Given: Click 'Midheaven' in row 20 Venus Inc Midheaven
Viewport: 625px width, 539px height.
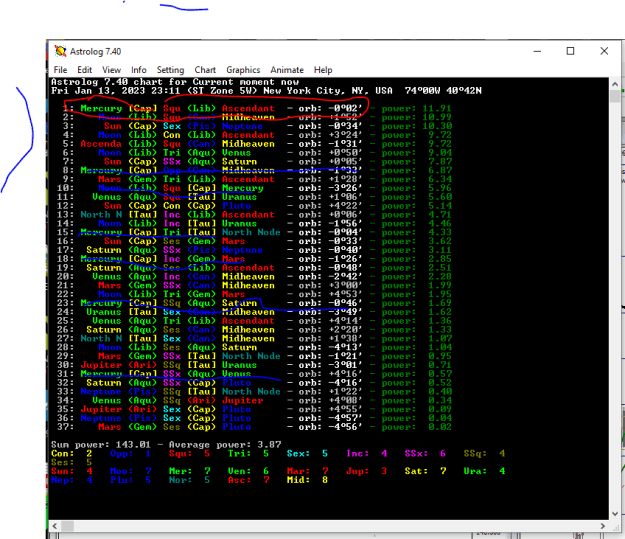Looking at the screenshot, I should (x=248, y=276).
